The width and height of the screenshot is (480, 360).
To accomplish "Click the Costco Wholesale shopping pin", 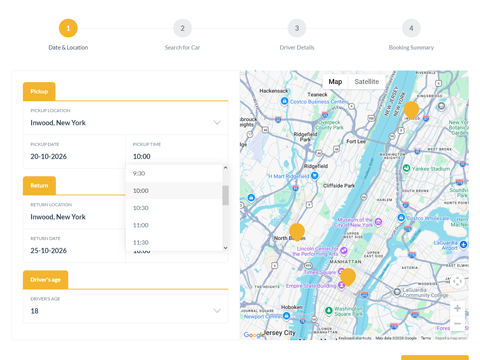I will [x=401, y=218].
